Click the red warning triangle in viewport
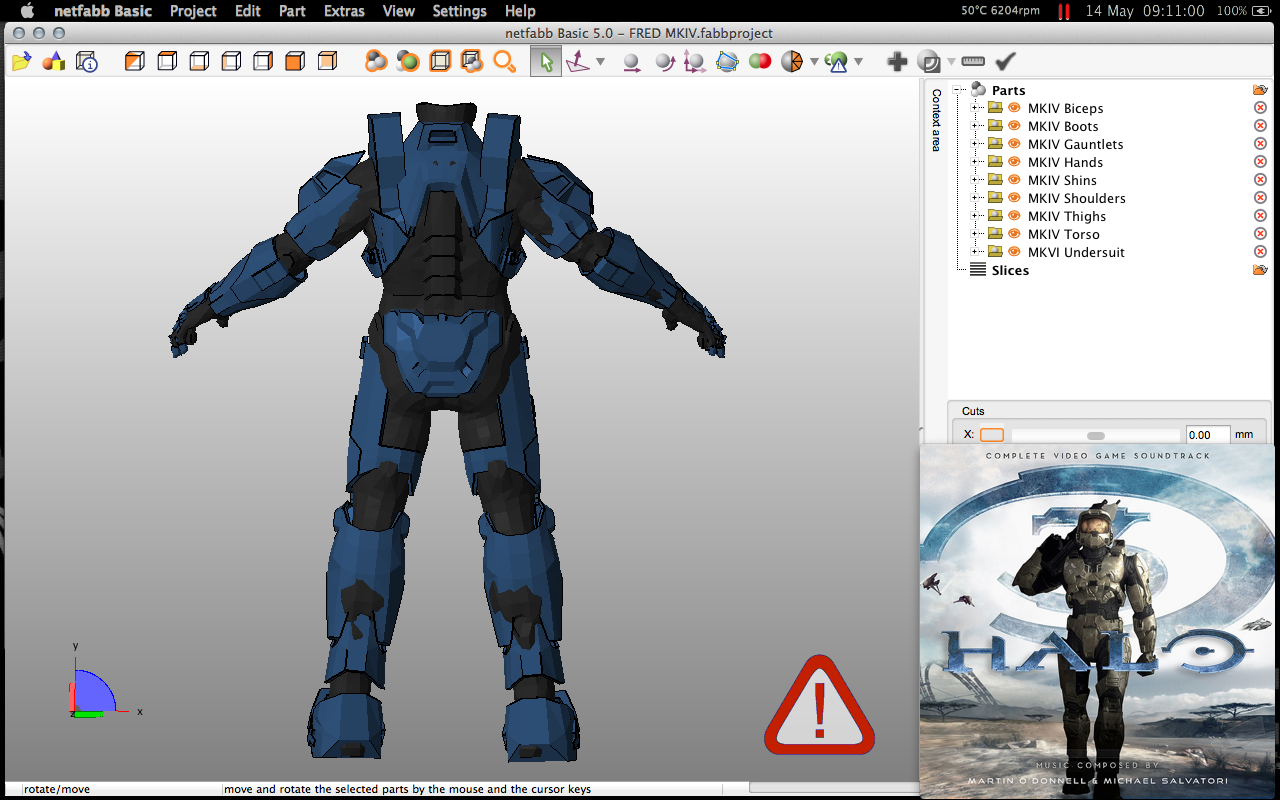1280x800 pixels. (x=819, y=705)
